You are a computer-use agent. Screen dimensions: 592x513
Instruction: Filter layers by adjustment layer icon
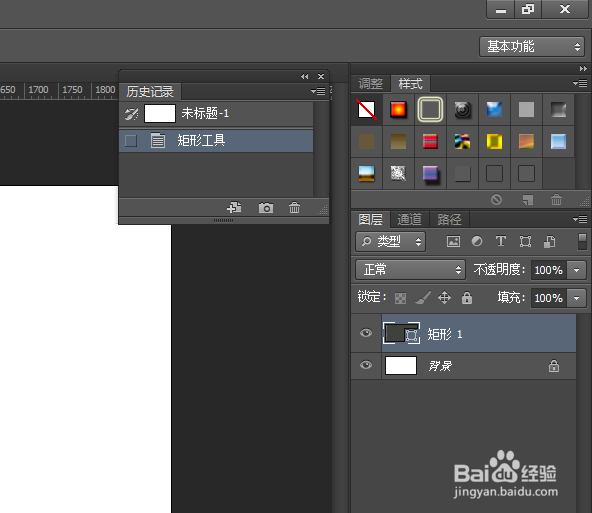[477, 241]
